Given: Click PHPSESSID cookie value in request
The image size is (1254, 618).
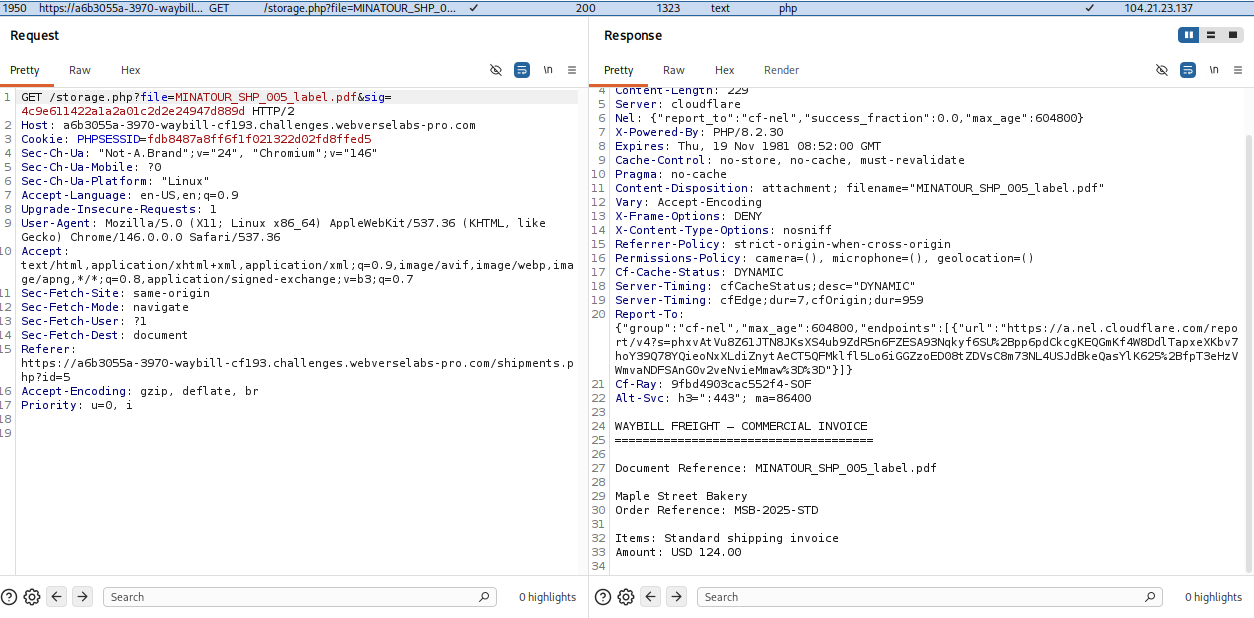Looking at the screenshot, I should tap(258, 139).
